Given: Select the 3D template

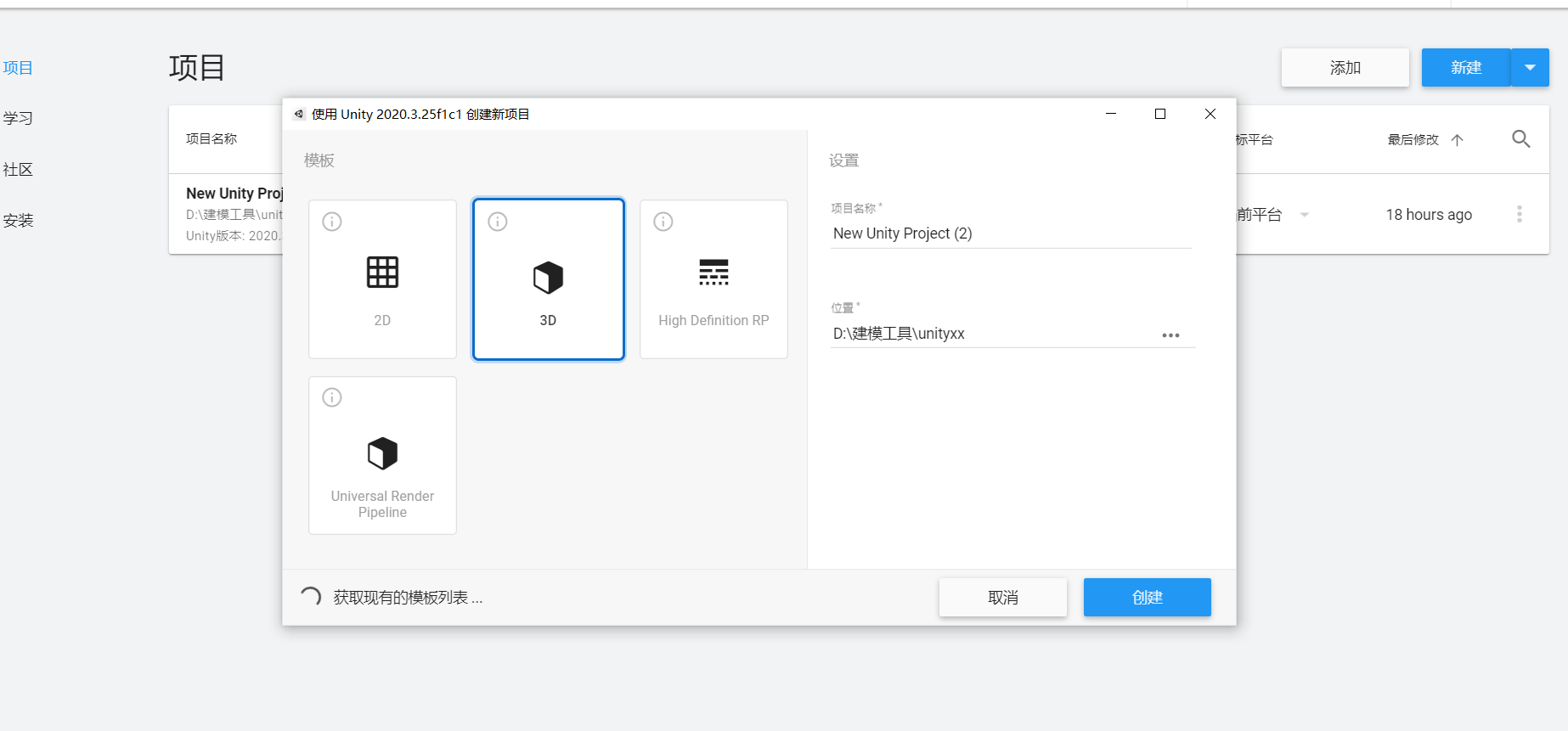Looking at the screenshot, I should click(548, 279).
